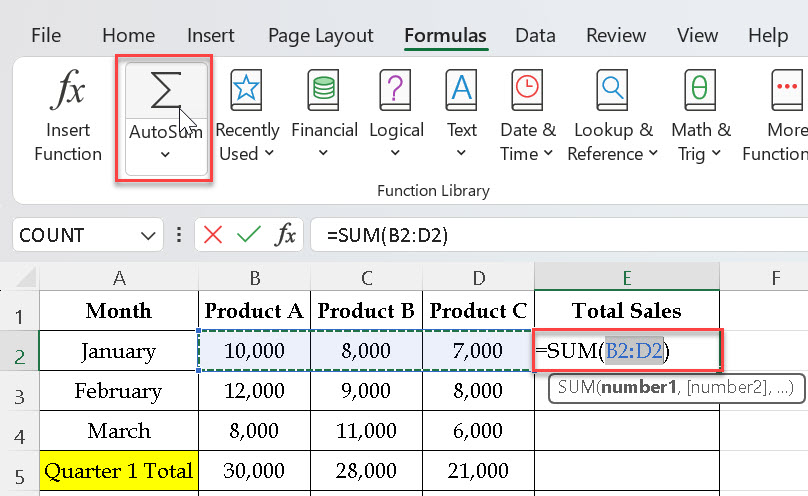Click number1 argument in SUM tooltip

tap(639, 387)
